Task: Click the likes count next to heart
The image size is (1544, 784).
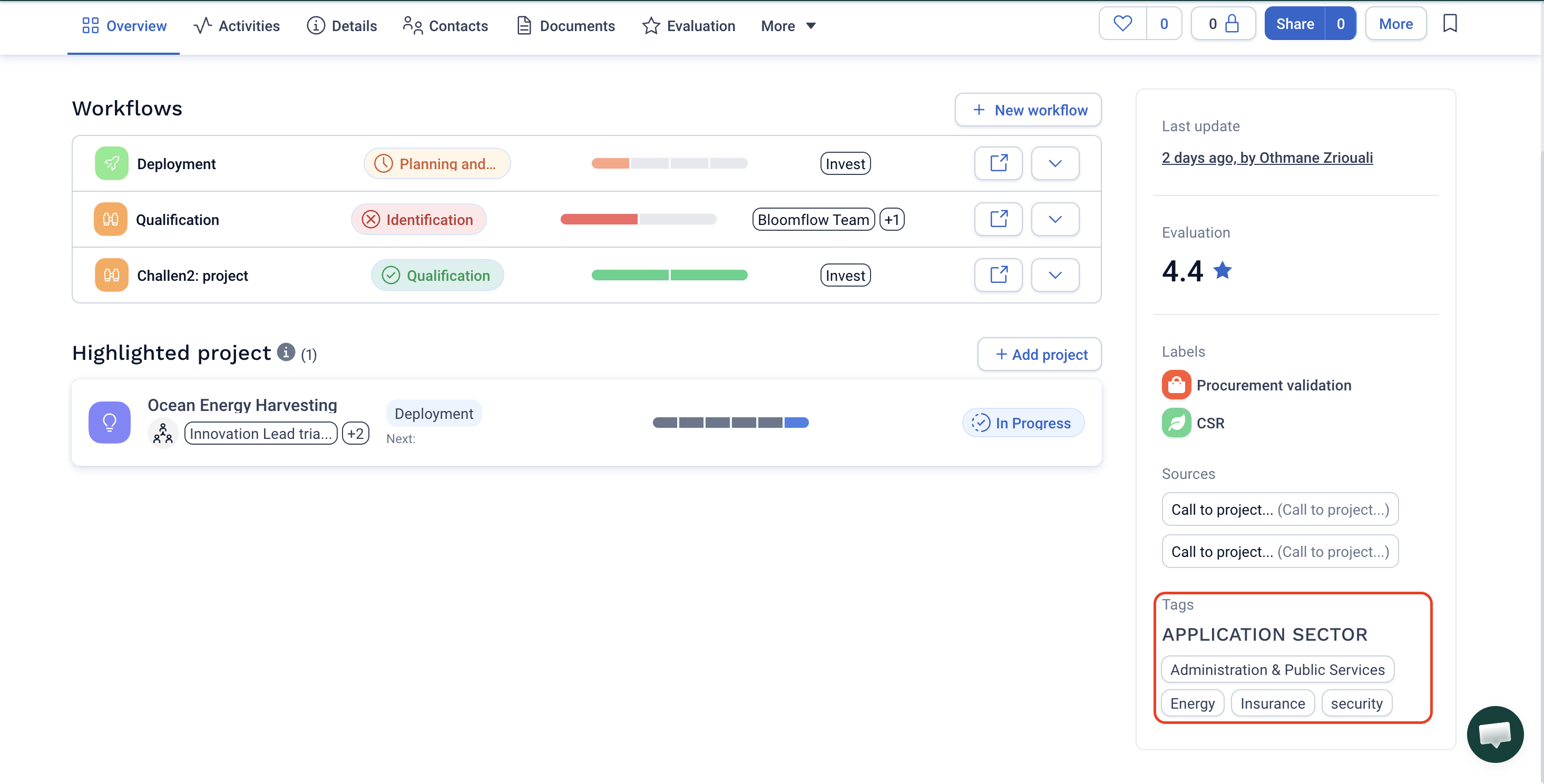Action: (x=1164, y=24)
